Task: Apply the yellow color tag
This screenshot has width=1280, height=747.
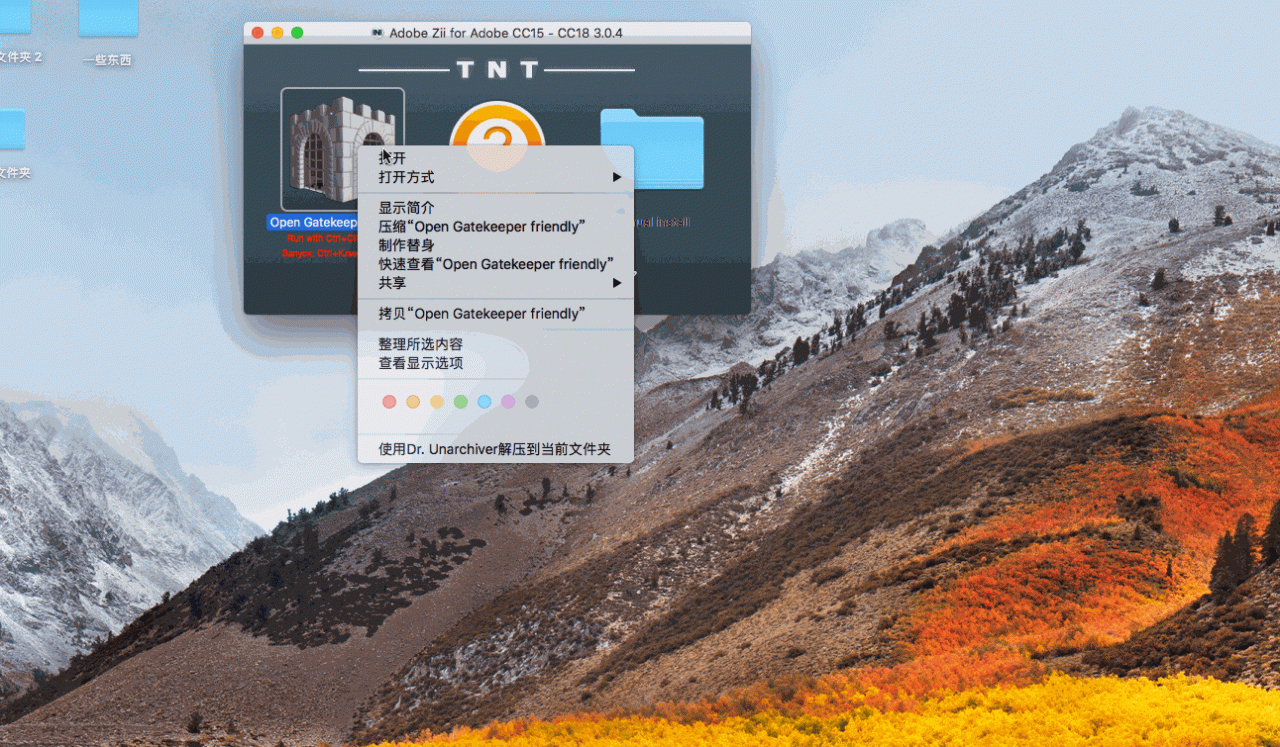Action: pos(437,402)
